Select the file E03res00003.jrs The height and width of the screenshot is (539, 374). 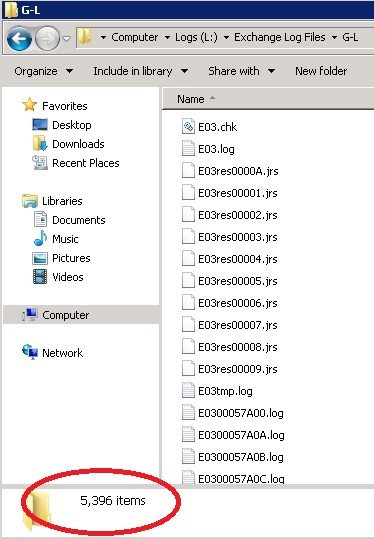238,237
